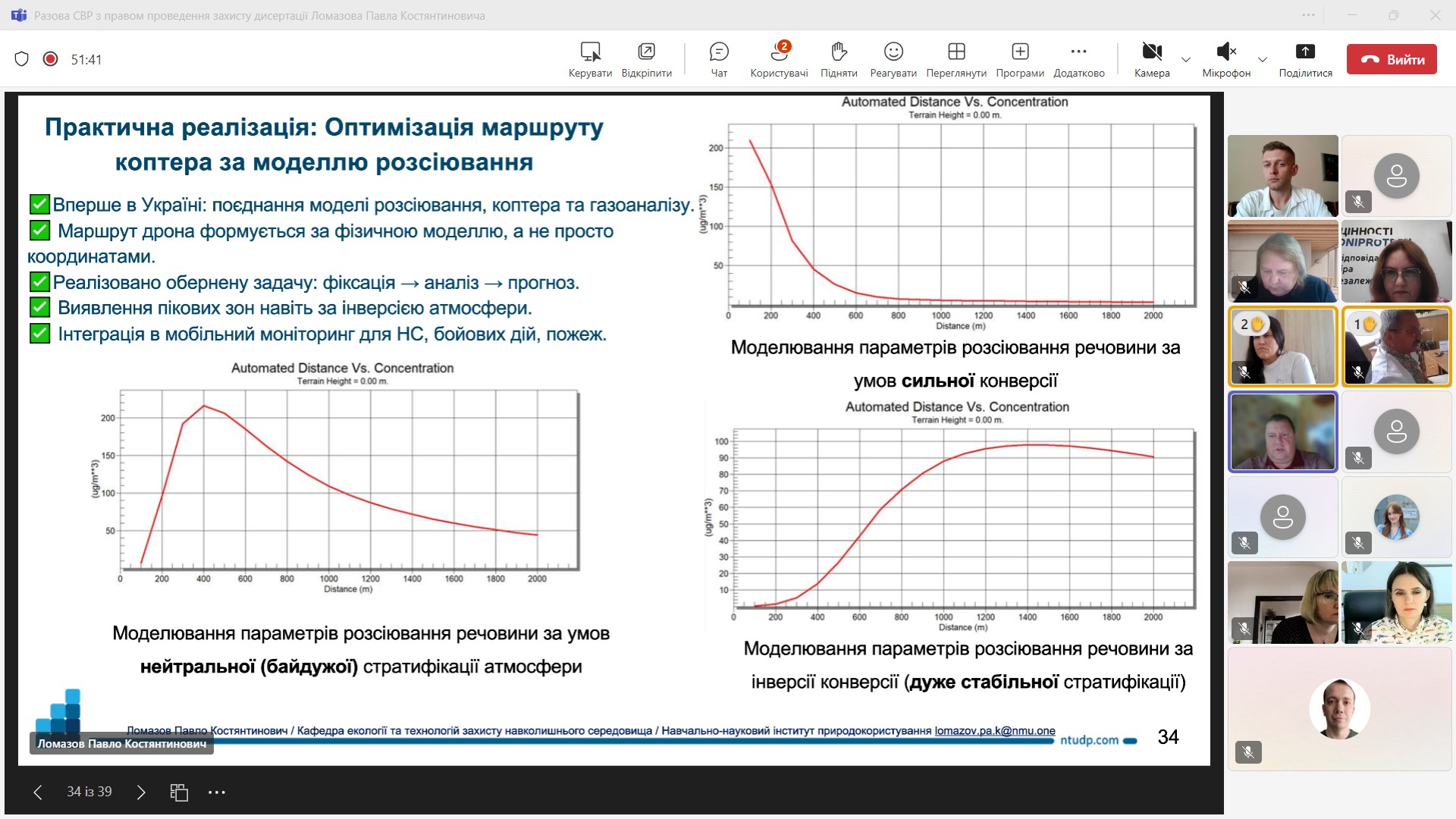Open the Додатково more options menu
The height and width of the screenshot is (819, 1456).
(1078, 59)
